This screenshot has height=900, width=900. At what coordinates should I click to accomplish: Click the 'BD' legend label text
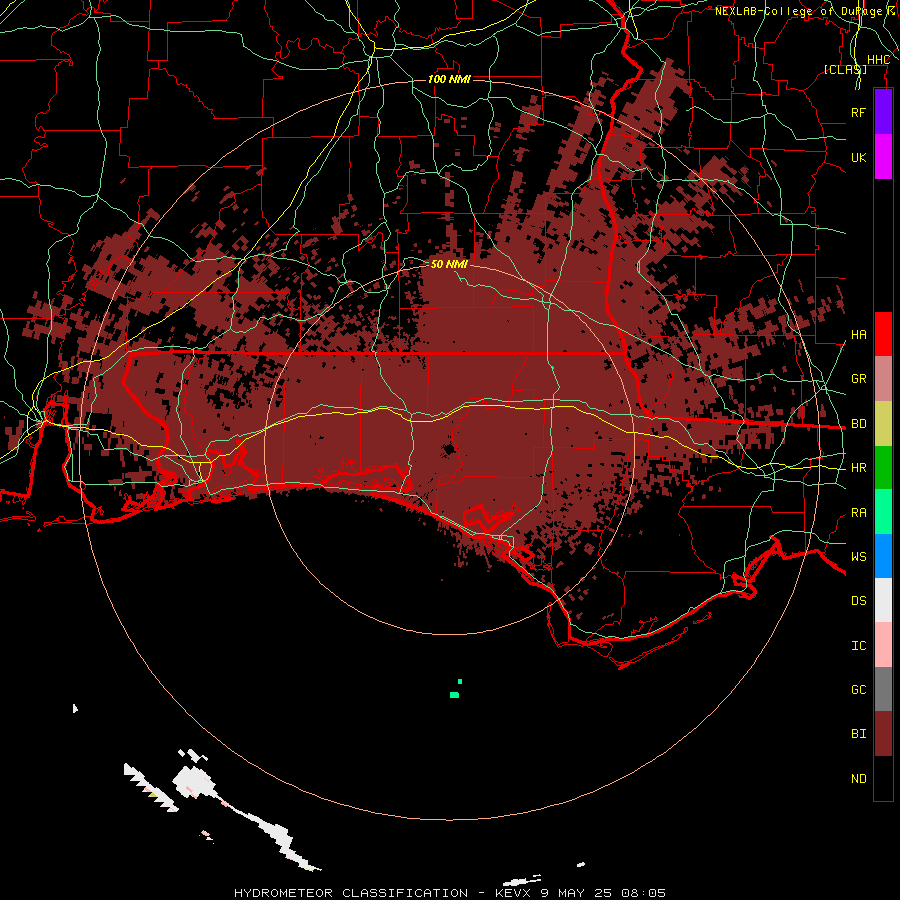coord(858,424)
